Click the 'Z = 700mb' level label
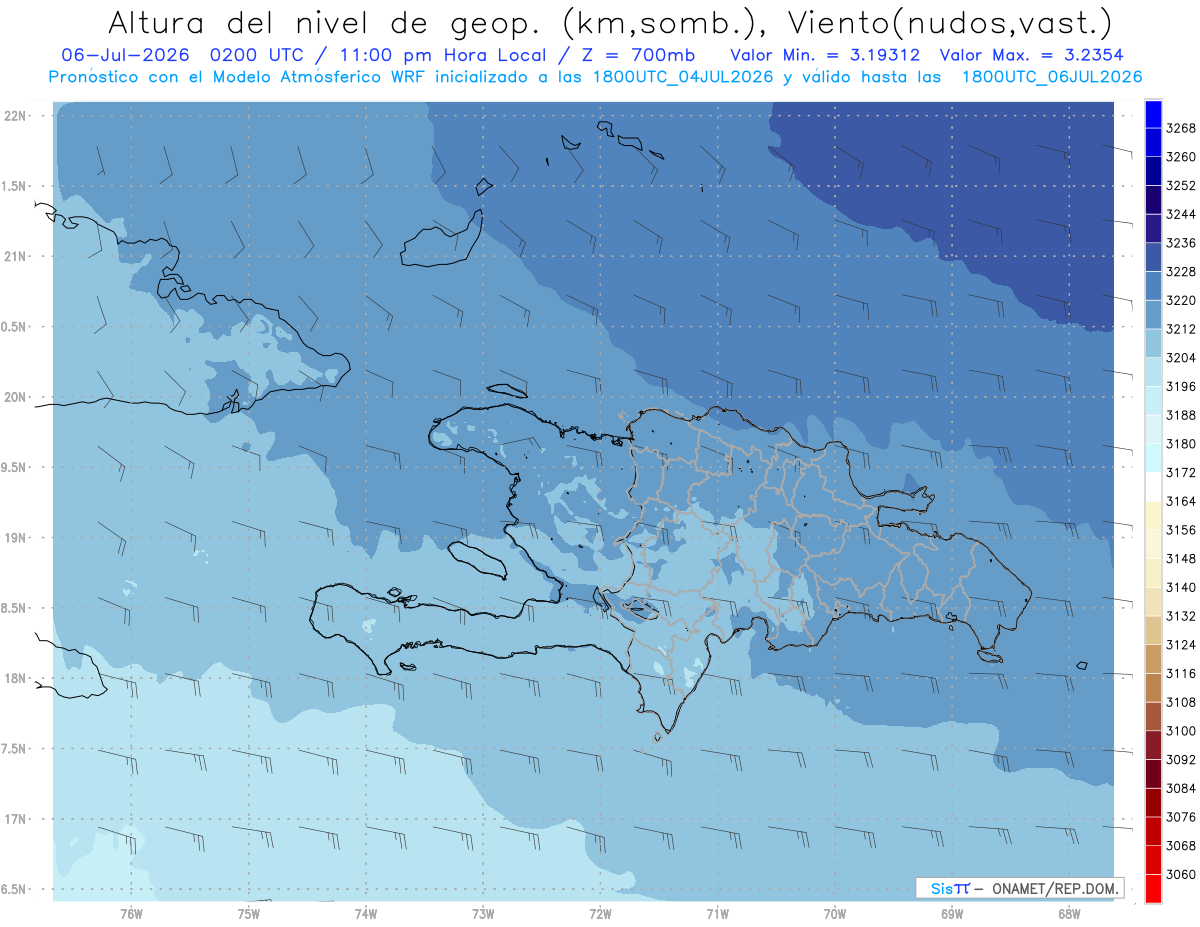The height and width of the screenshot is (927, 1200). [x=638, y=56]
